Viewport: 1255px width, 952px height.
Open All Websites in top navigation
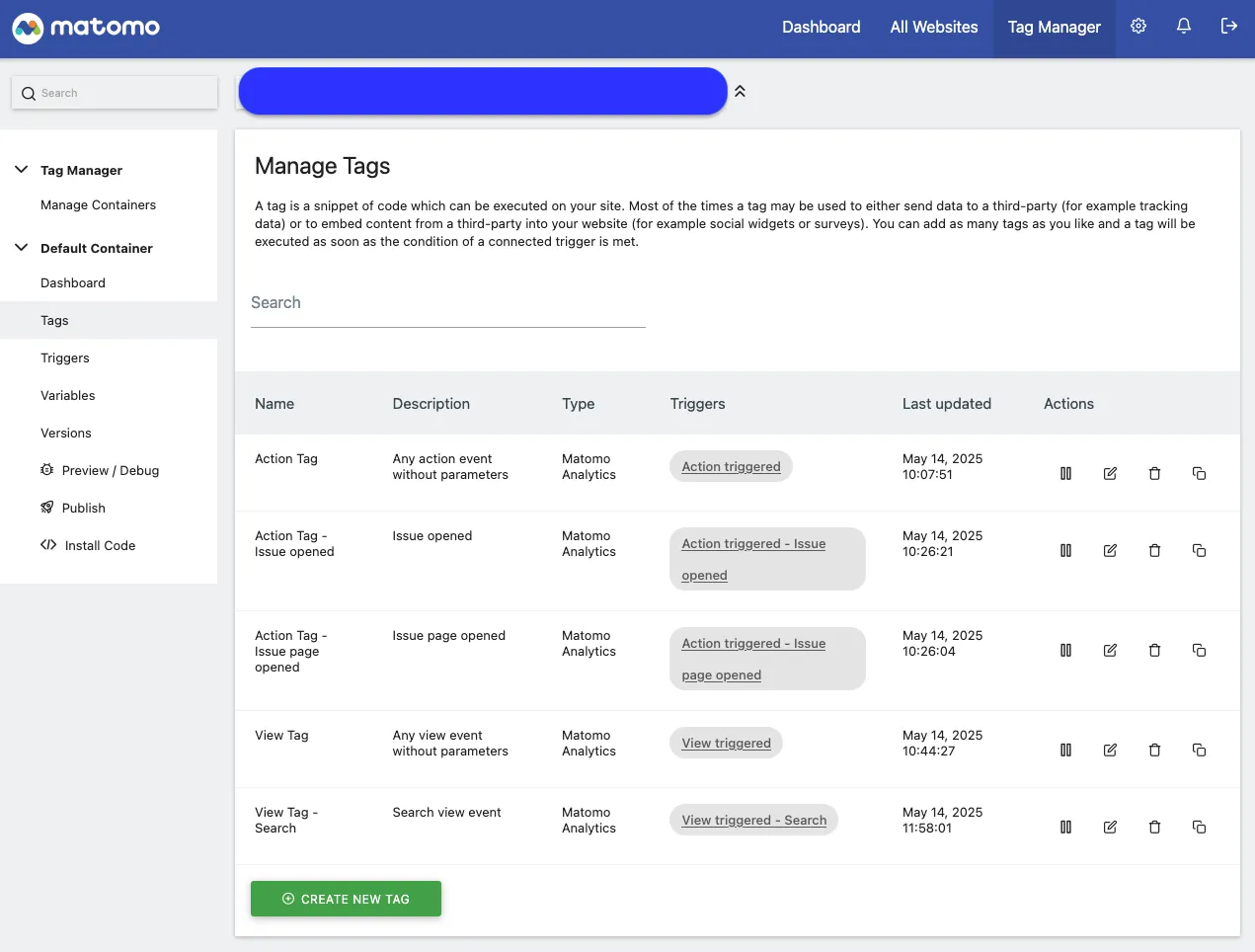934,28
